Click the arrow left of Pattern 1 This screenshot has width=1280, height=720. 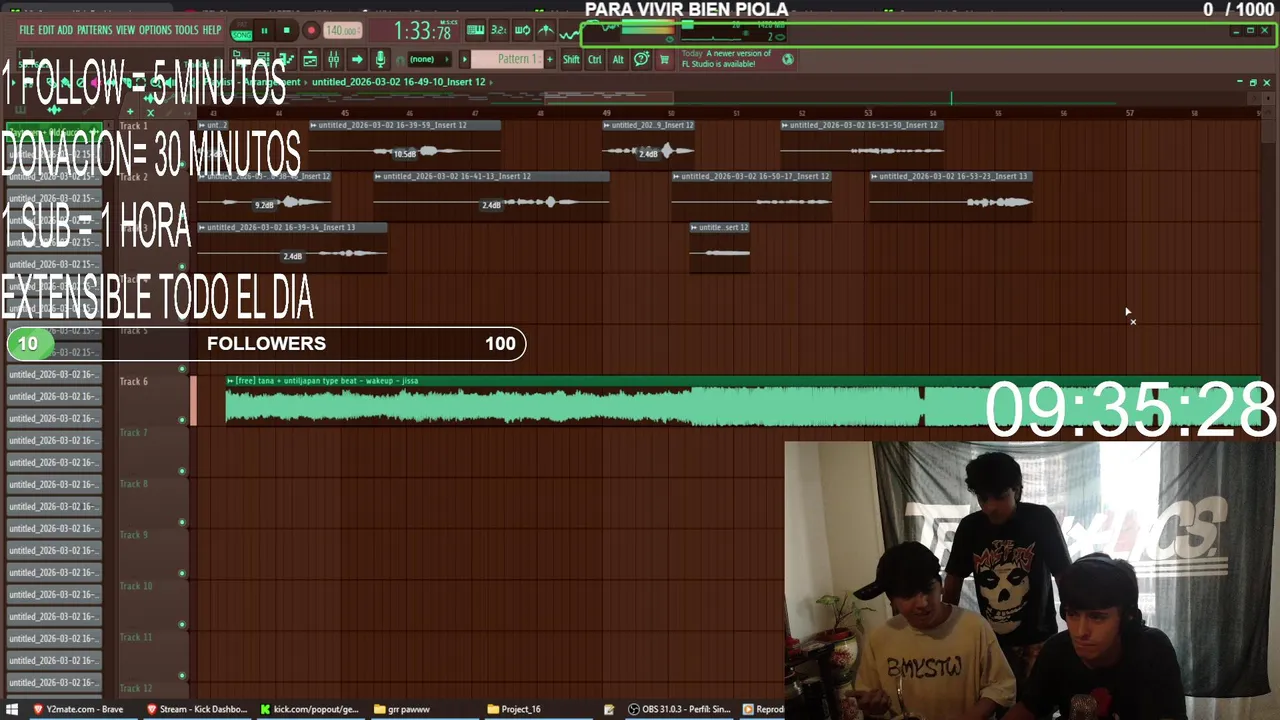tap(464, 59)
